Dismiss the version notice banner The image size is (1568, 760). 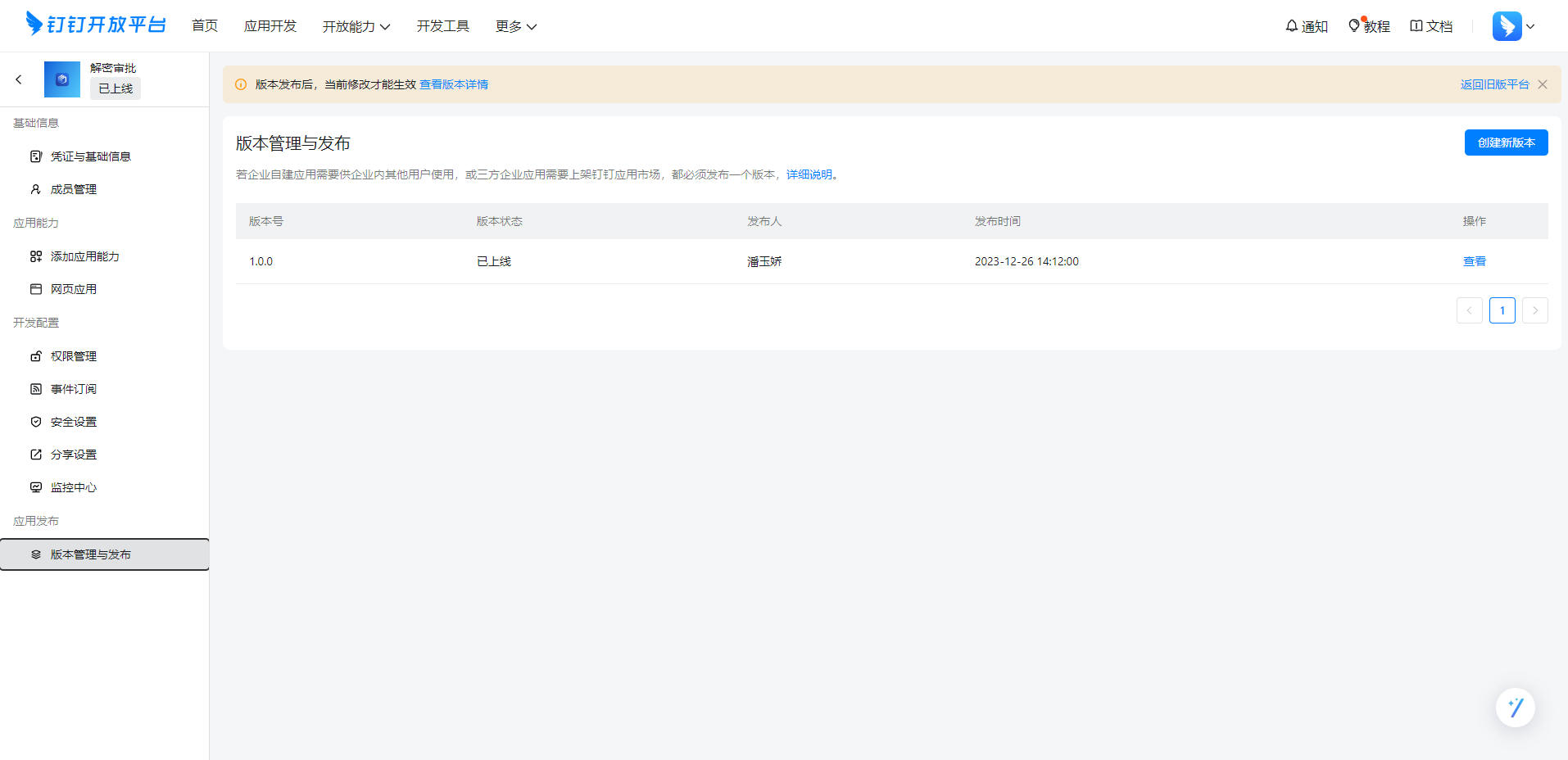pos(1543,84)
